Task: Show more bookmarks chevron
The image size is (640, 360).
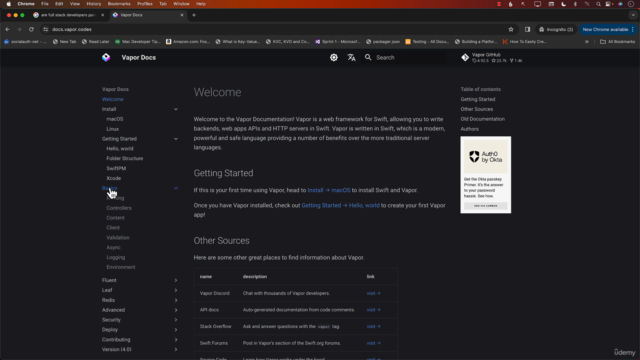Action: point(587,42)
